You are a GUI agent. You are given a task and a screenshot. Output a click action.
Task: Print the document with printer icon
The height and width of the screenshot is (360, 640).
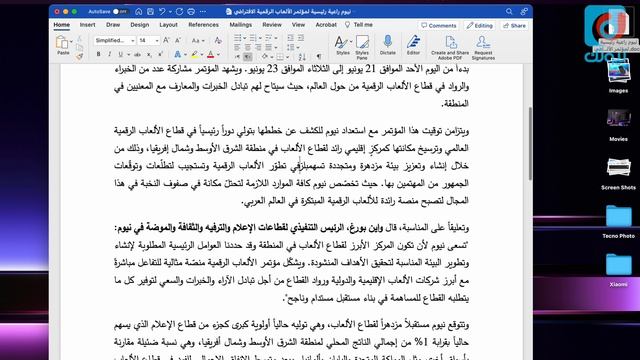point(191,11)
